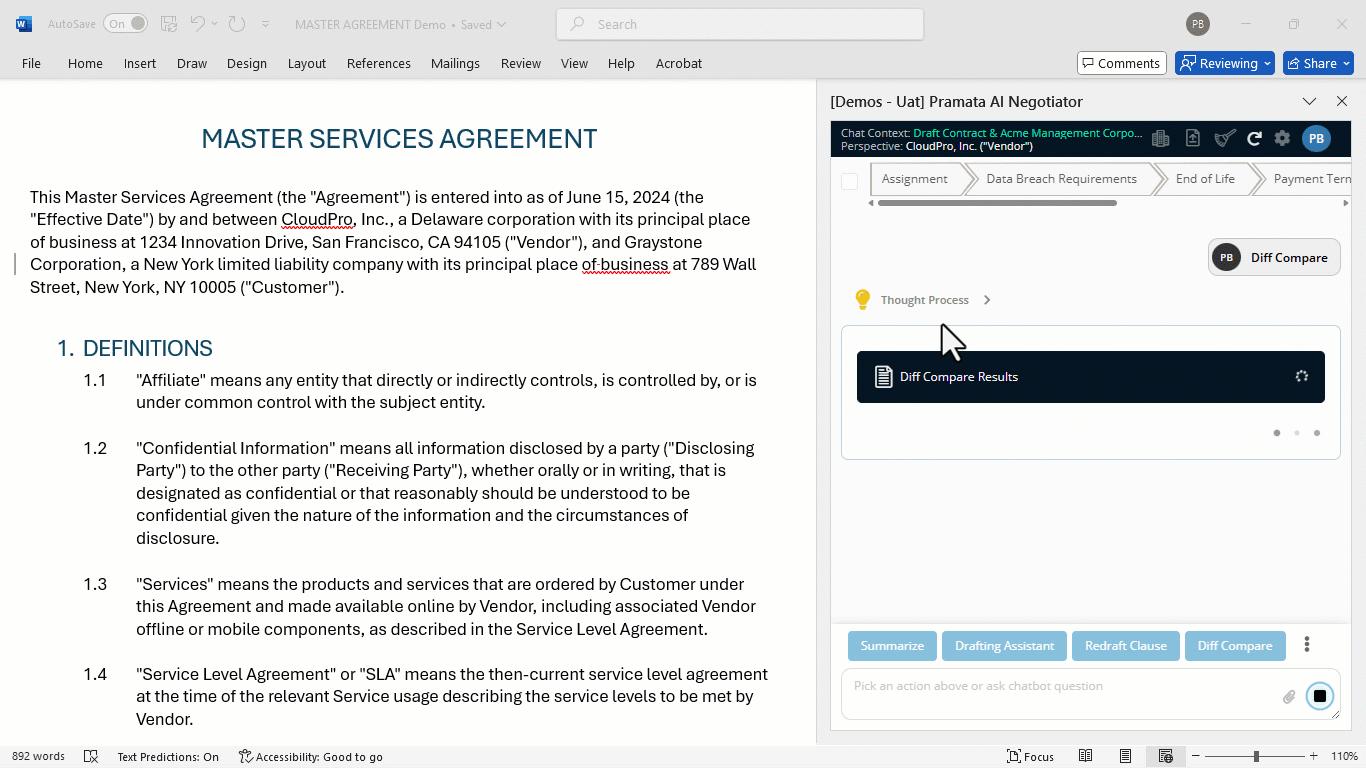Click the stop generation button
This screenshot has height=768, width=1366.
[1320, 696]
